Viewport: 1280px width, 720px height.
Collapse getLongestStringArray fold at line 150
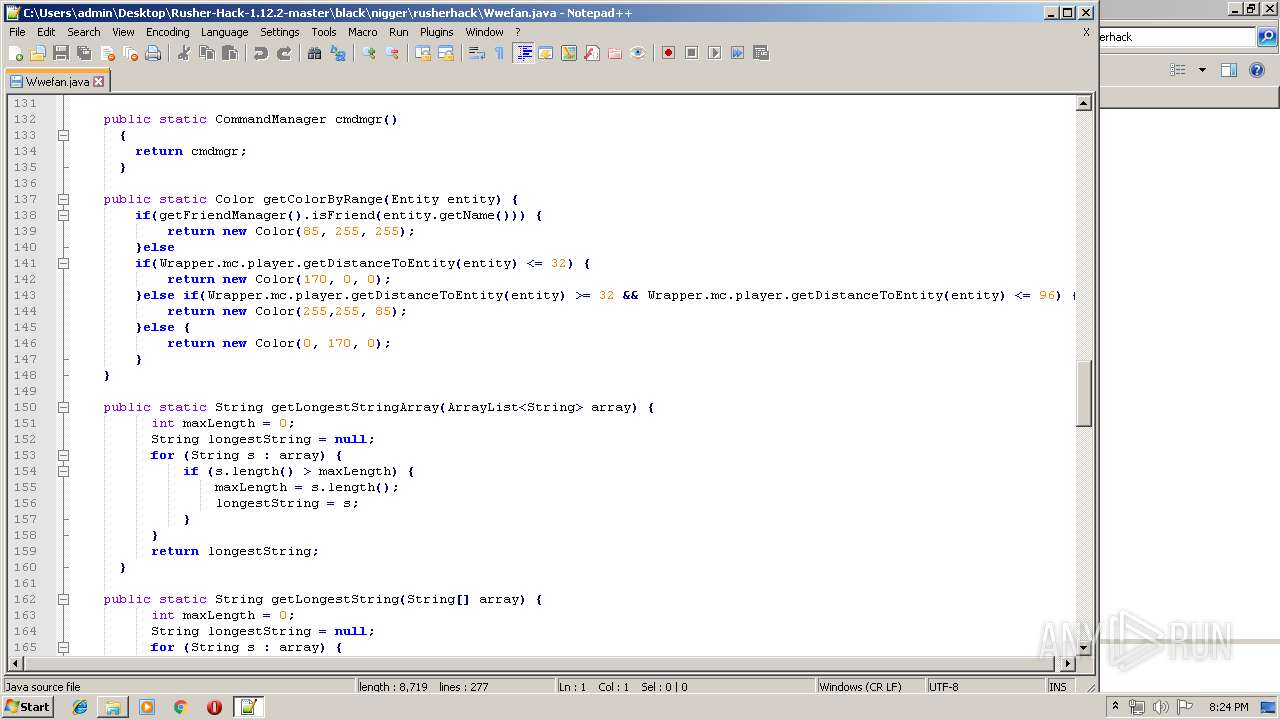tap(63, 407)
